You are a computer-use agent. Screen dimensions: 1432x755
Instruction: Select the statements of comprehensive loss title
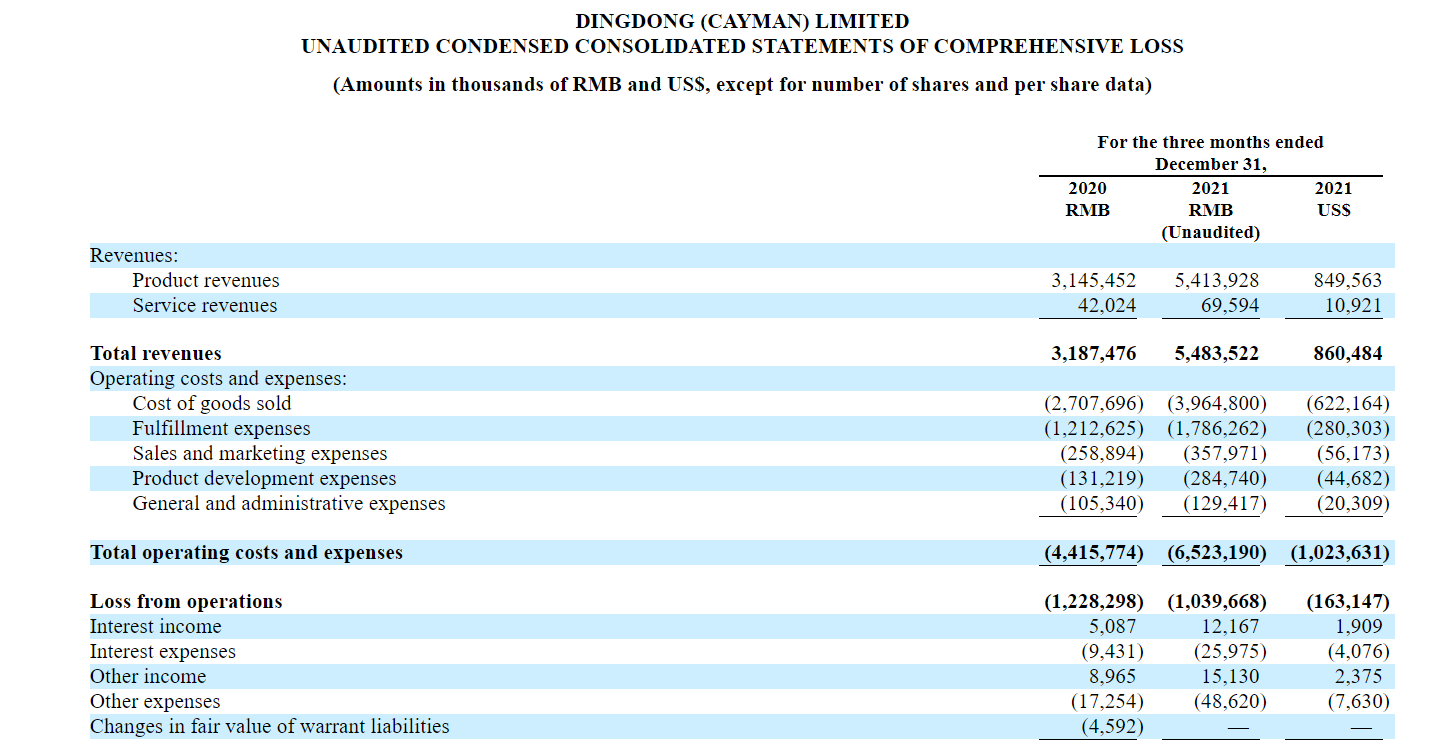(742, 46)
